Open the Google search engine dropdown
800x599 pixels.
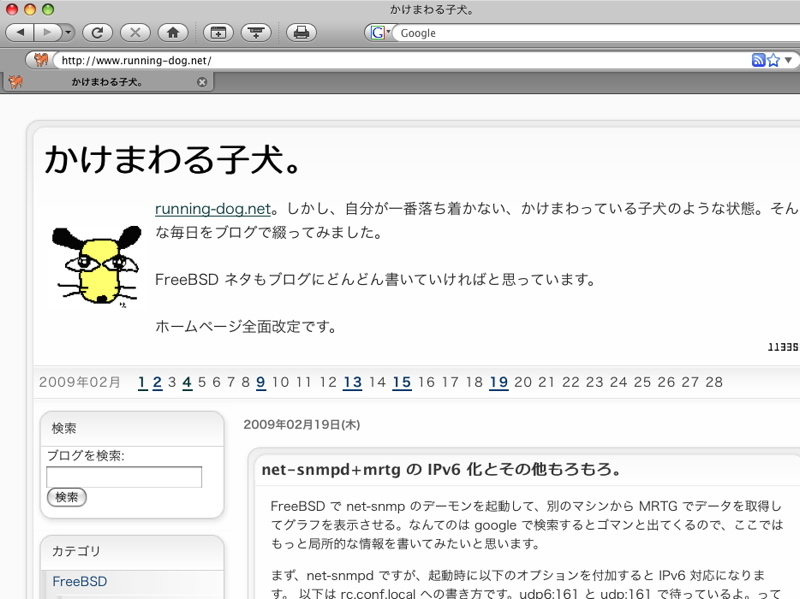[380, 33]
